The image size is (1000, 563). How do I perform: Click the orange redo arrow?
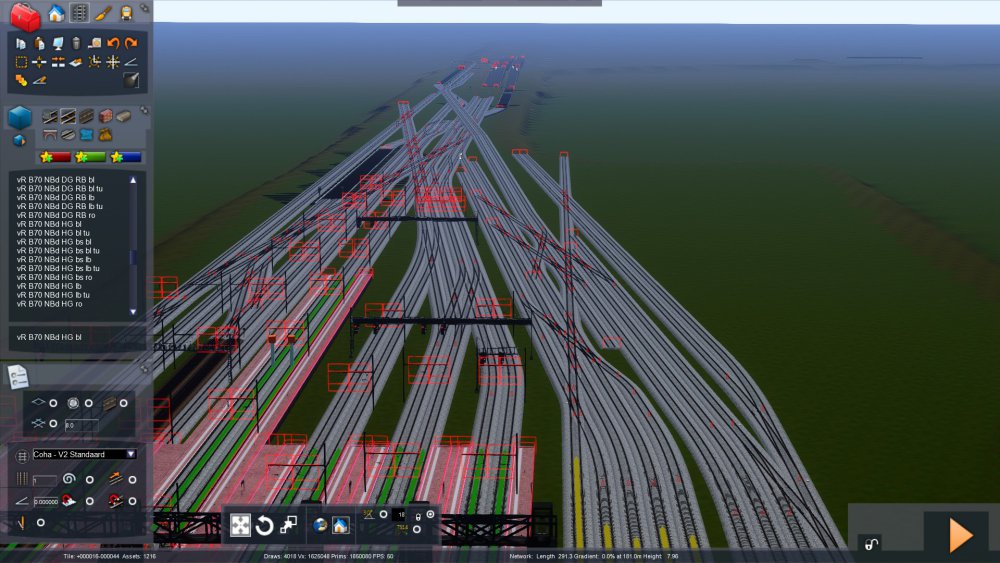[131, 43]
